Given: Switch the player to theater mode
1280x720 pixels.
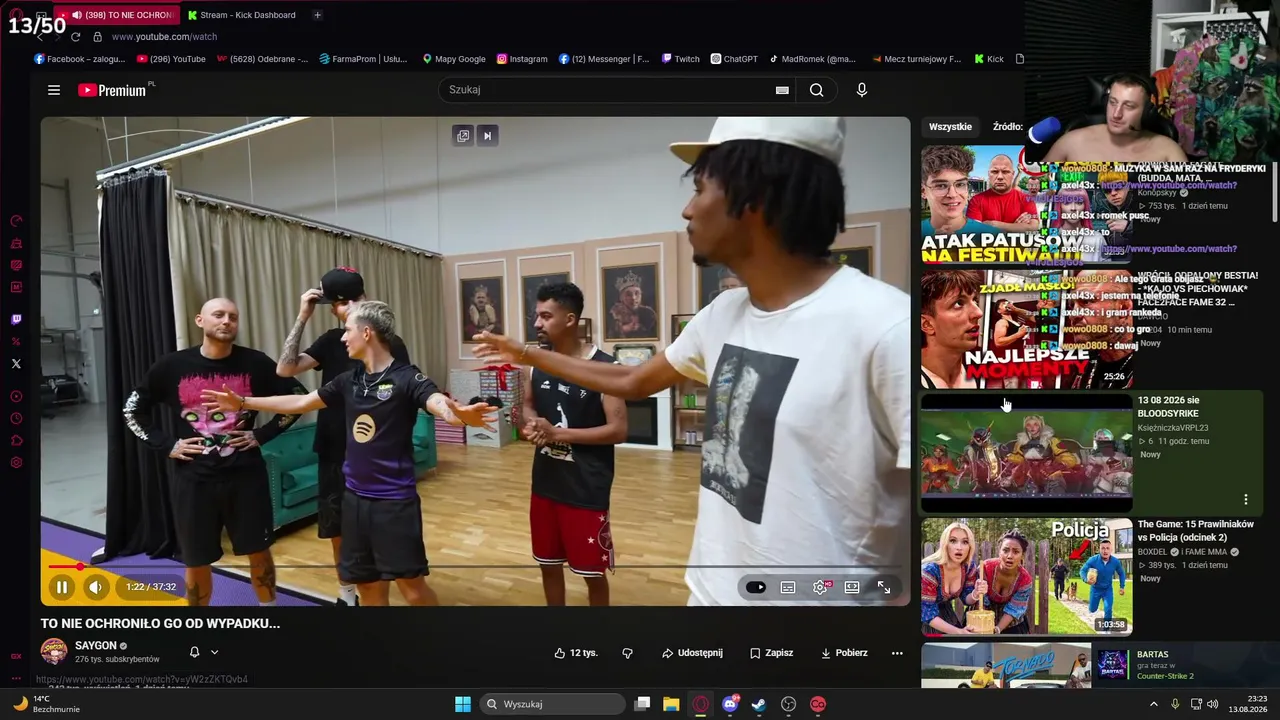Looking at the screenshot, I should point(852,587).
